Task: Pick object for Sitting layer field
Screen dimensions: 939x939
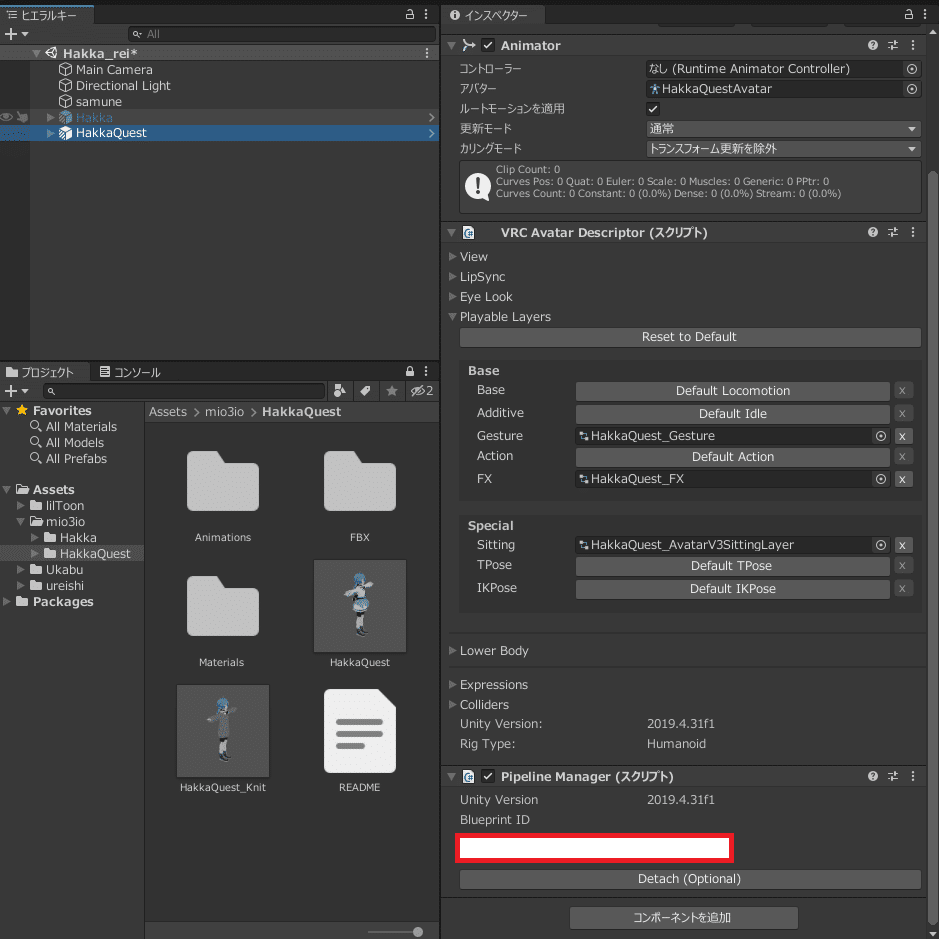Action: click(880, 545)
